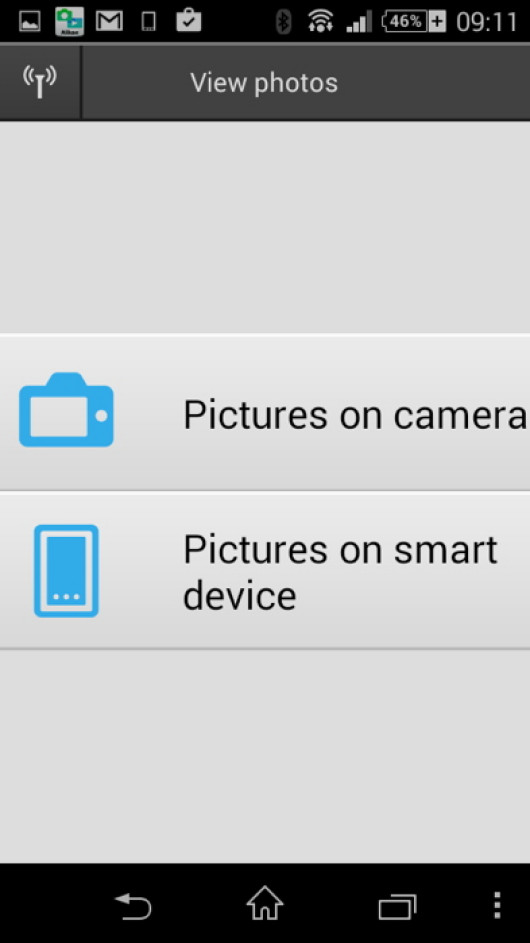This screenshot has width=530, height=943.
Task: Tap the phone outline notification icon
Action: click(x=148, y=22)
